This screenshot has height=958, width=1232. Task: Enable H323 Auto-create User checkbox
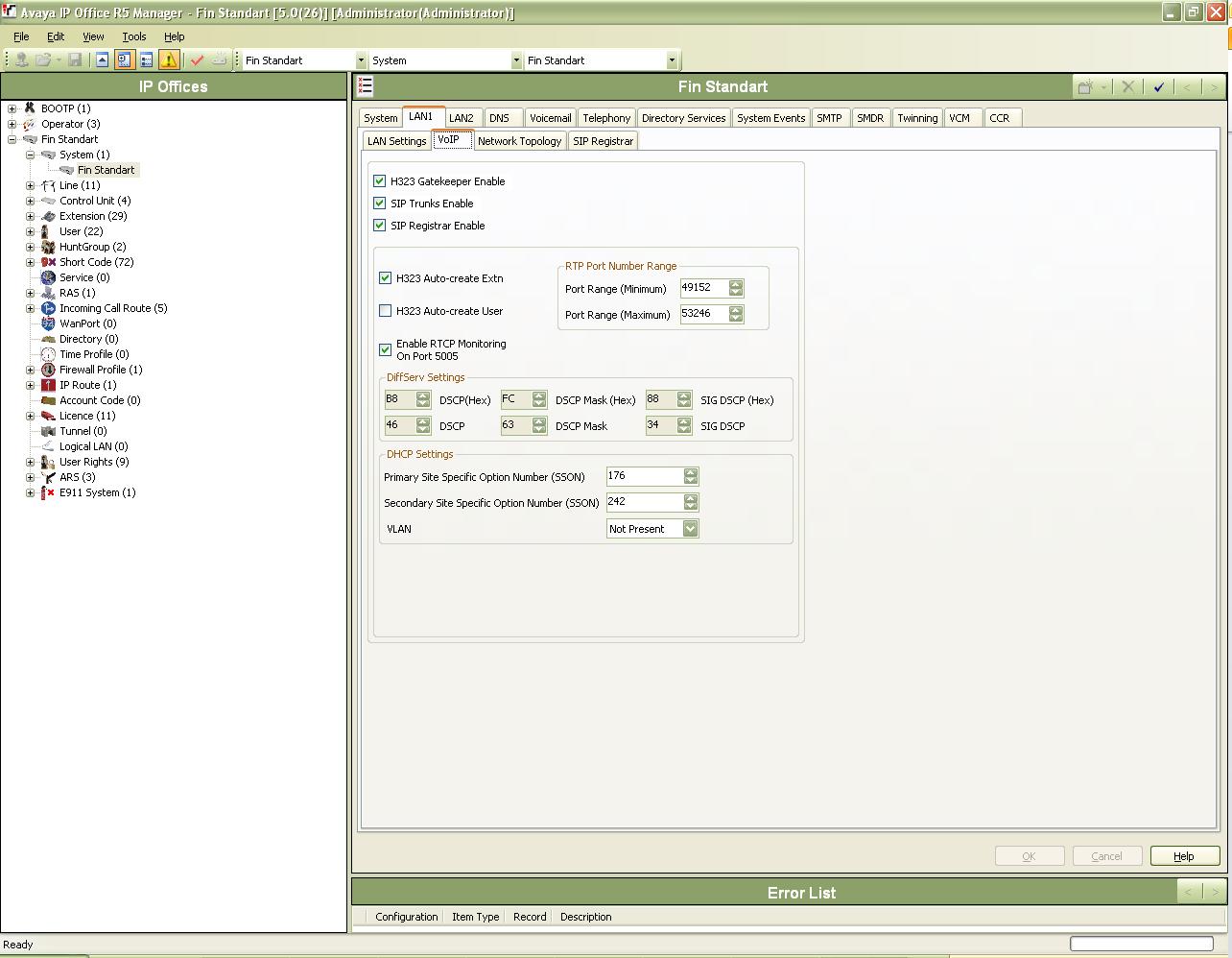coord(385,310)
